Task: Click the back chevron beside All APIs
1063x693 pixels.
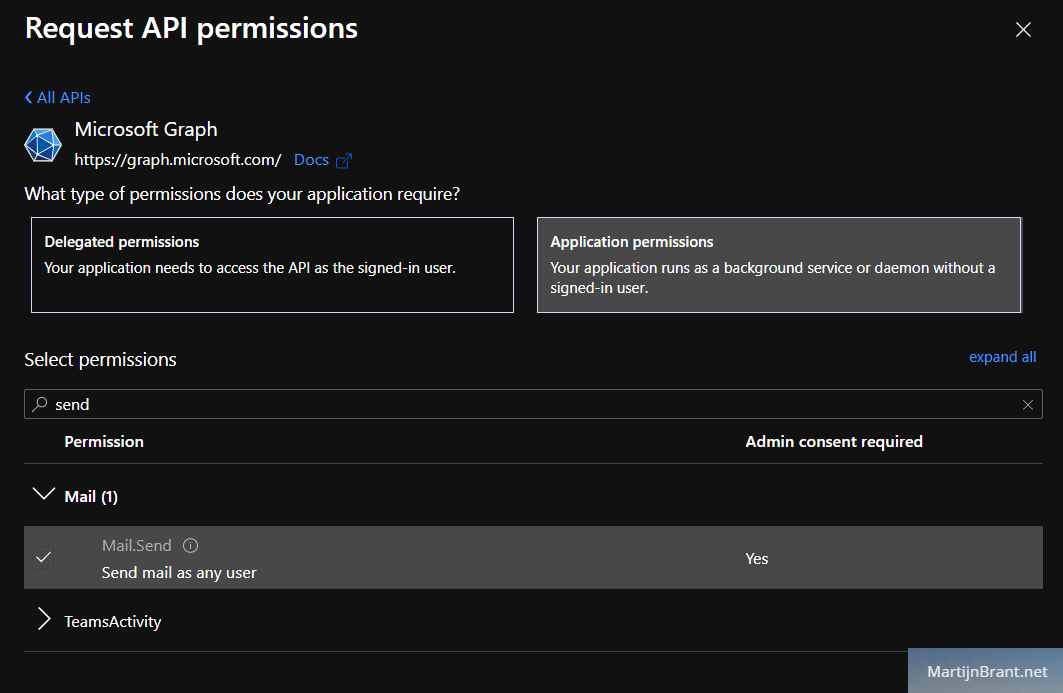Action: tap(28, 98)
